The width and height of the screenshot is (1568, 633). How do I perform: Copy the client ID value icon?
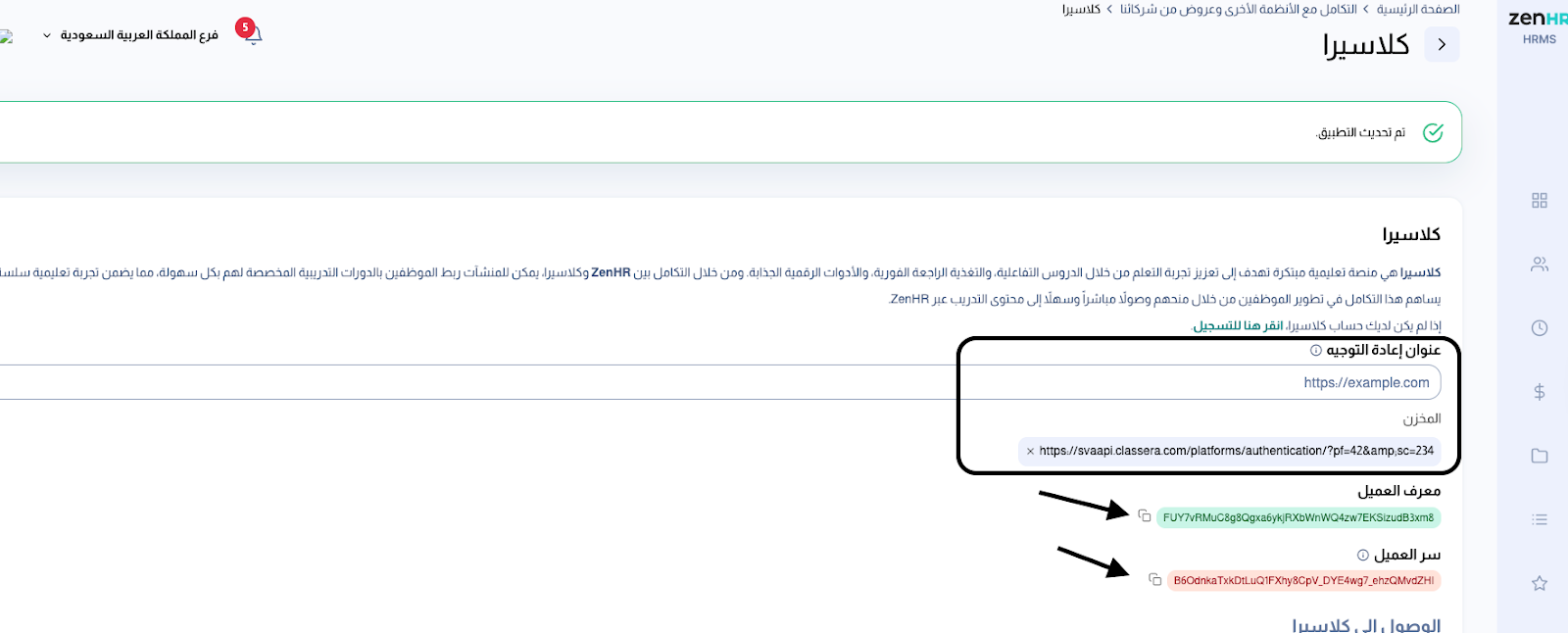[x=1145, y=515]
